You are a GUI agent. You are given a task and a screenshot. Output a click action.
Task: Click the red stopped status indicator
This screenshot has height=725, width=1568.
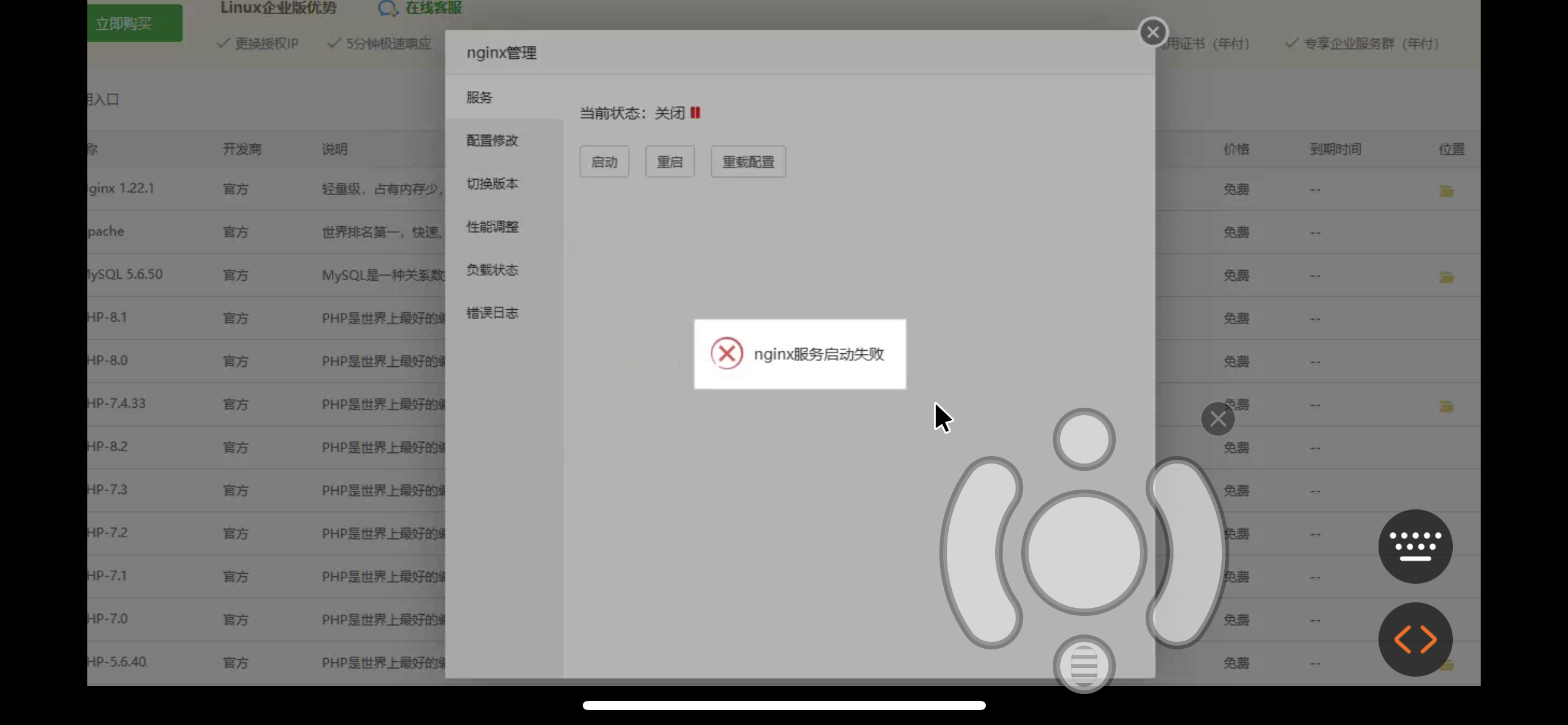click(695, 113)
